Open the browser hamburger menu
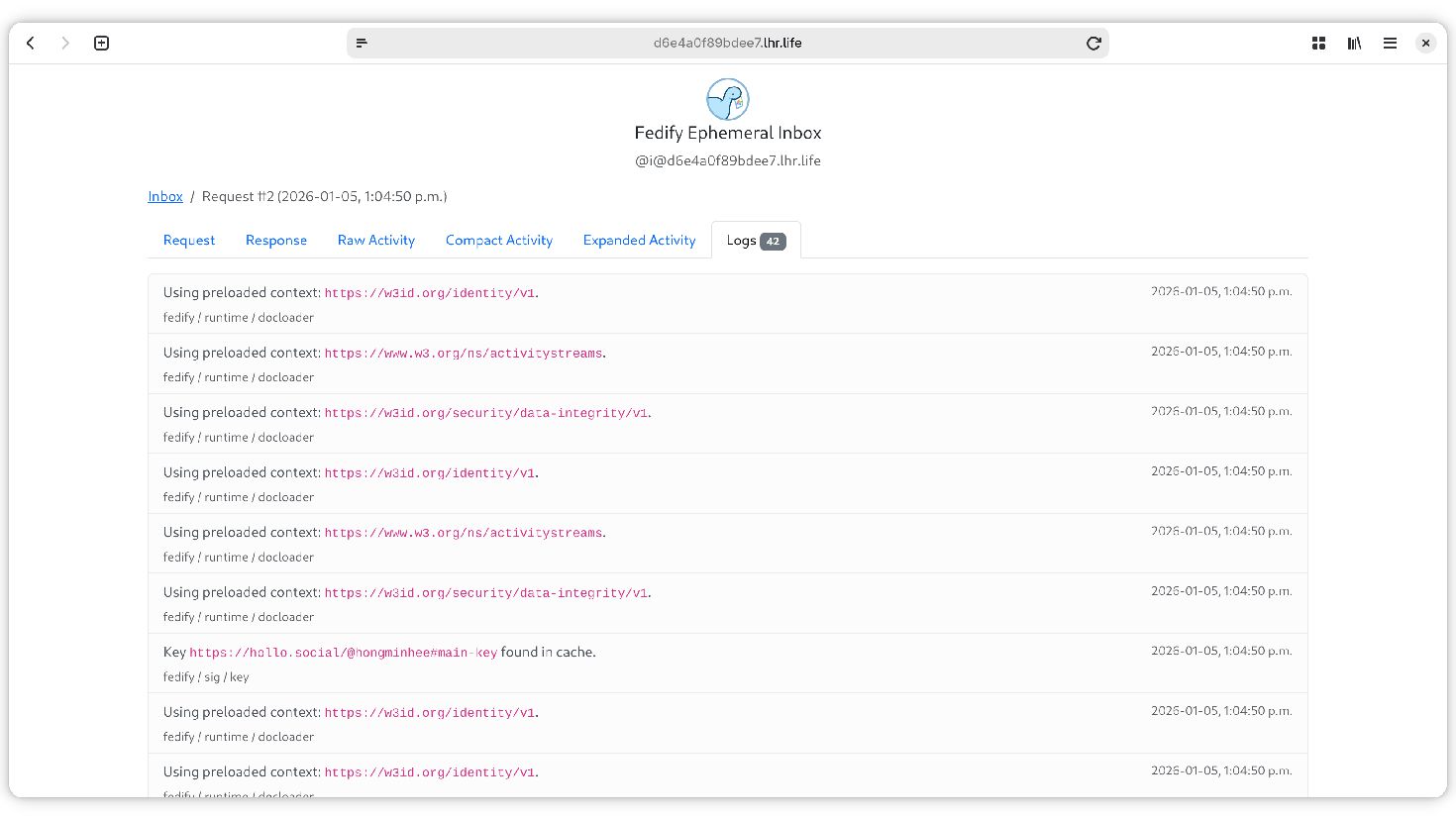 (1390, 43)
